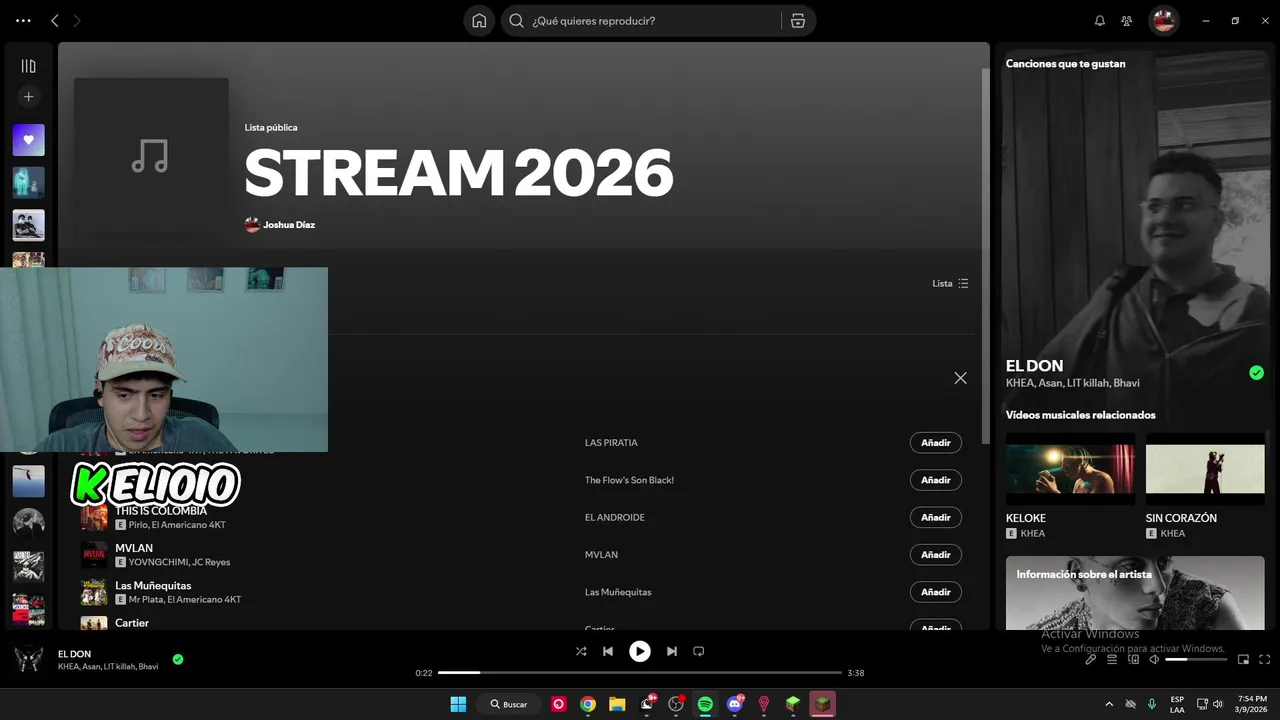
Task: Open EL DON title in right panel
Action: click(x=1034, y=366)
